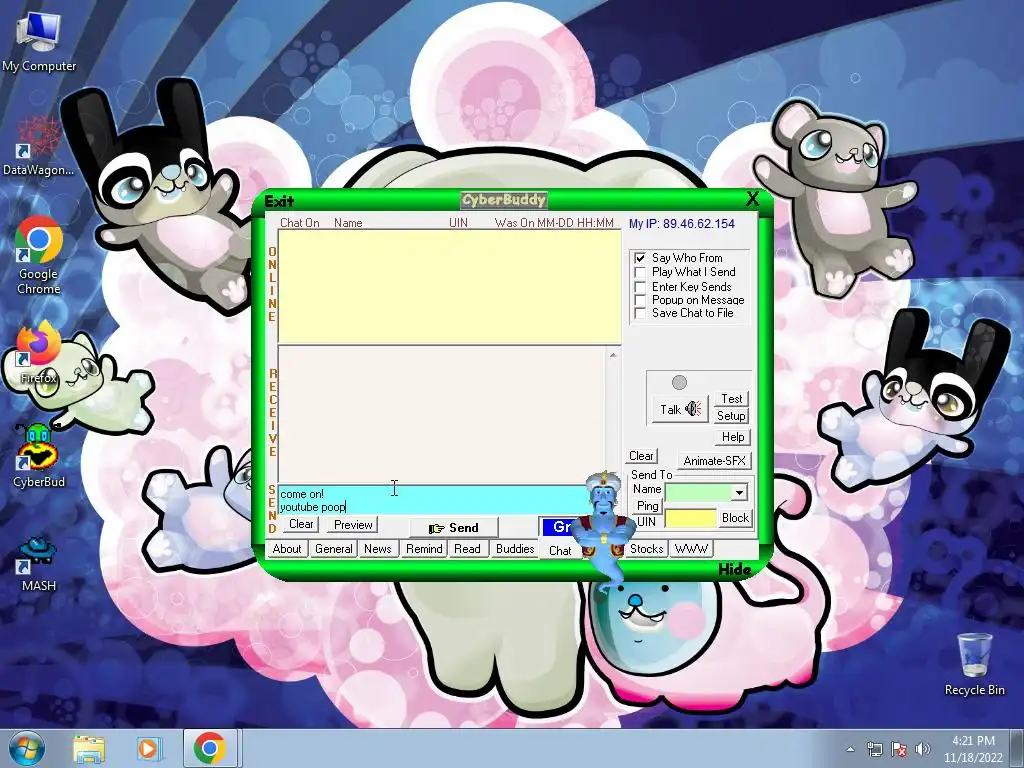Open the WWW tab

[x=691, y=549]
